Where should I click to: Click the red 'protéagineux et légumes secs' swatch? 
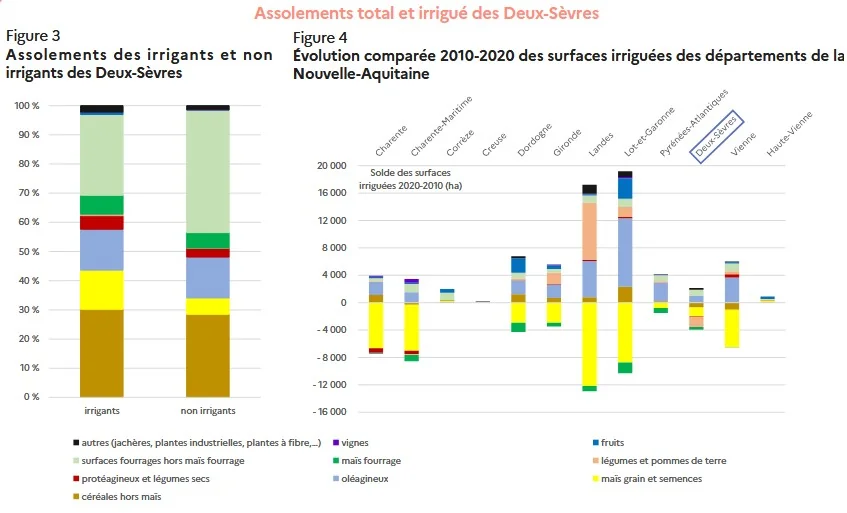(x=76, y=478)
